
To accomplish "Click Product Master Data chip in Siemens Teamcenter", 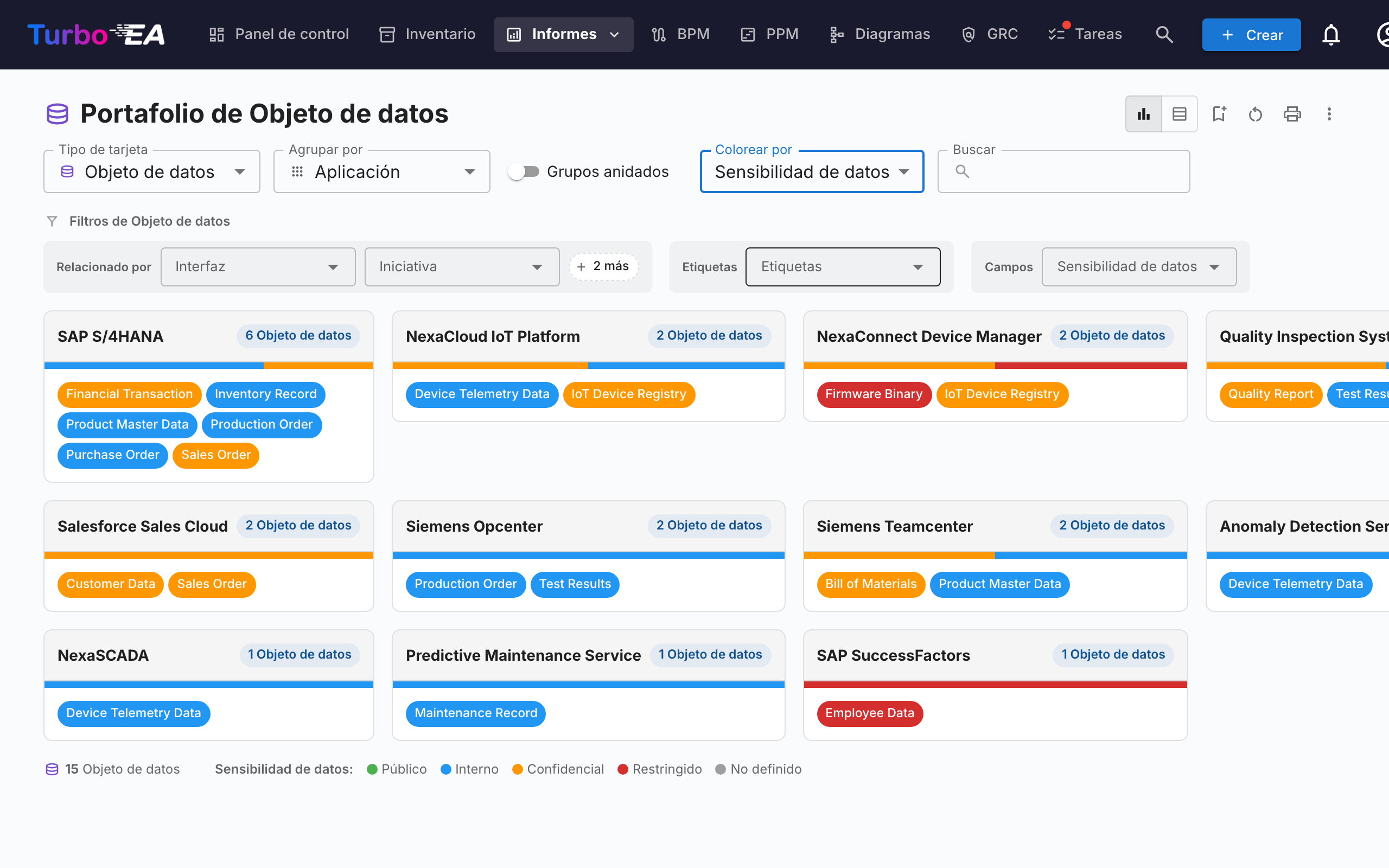I will coord(999,584).
